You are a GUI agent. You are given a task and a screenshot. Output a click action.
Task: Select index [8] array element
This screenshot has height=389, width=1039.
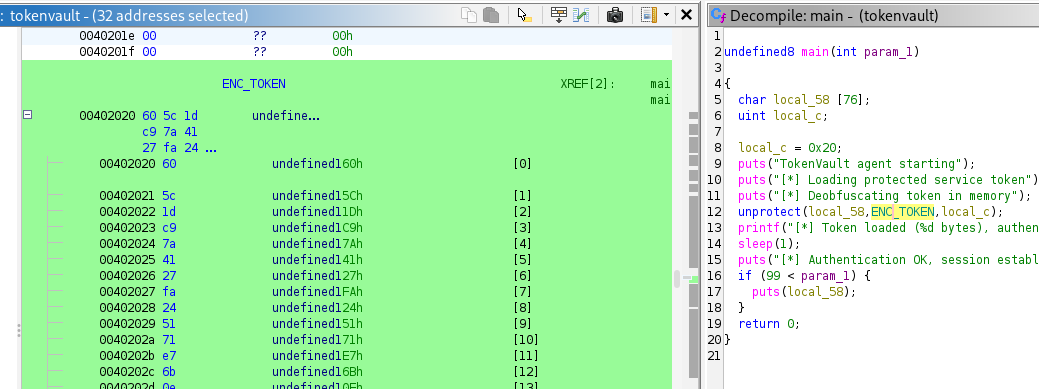(523, 307)
